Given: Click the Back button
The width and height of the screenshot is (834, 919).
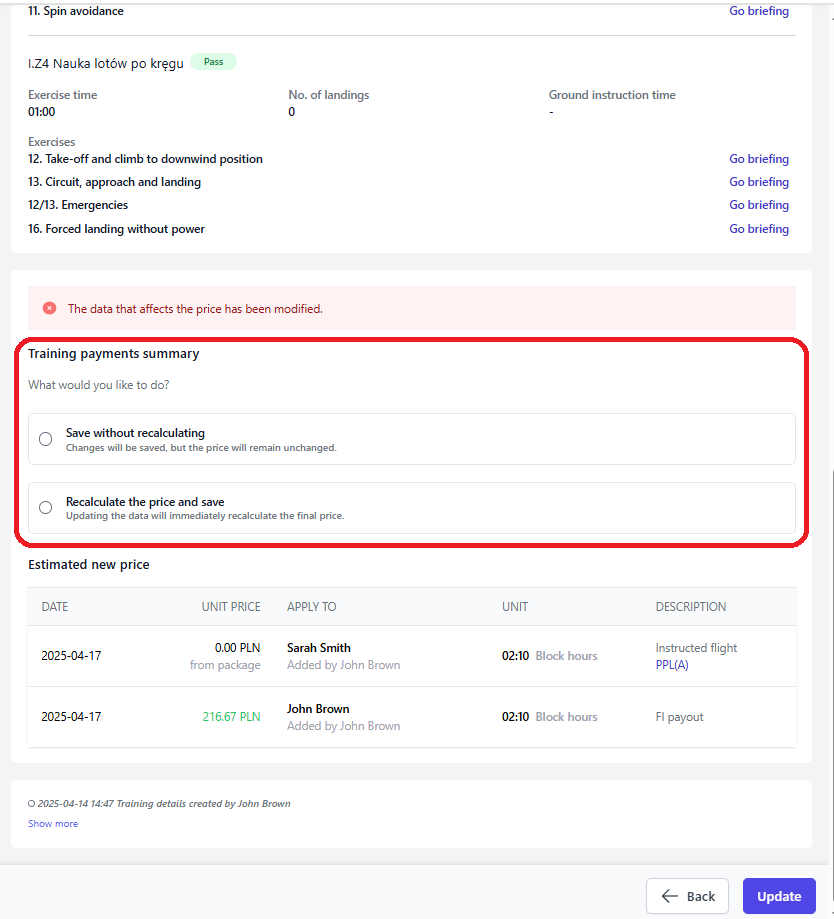Looking at the screenshot, I should (x=687, y=896).
